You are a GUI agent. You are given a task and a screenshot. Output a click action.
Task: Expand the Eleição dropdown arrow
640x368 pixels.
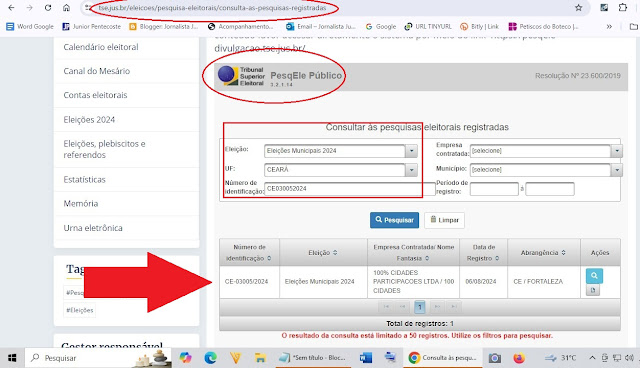(x=411, y=151)
